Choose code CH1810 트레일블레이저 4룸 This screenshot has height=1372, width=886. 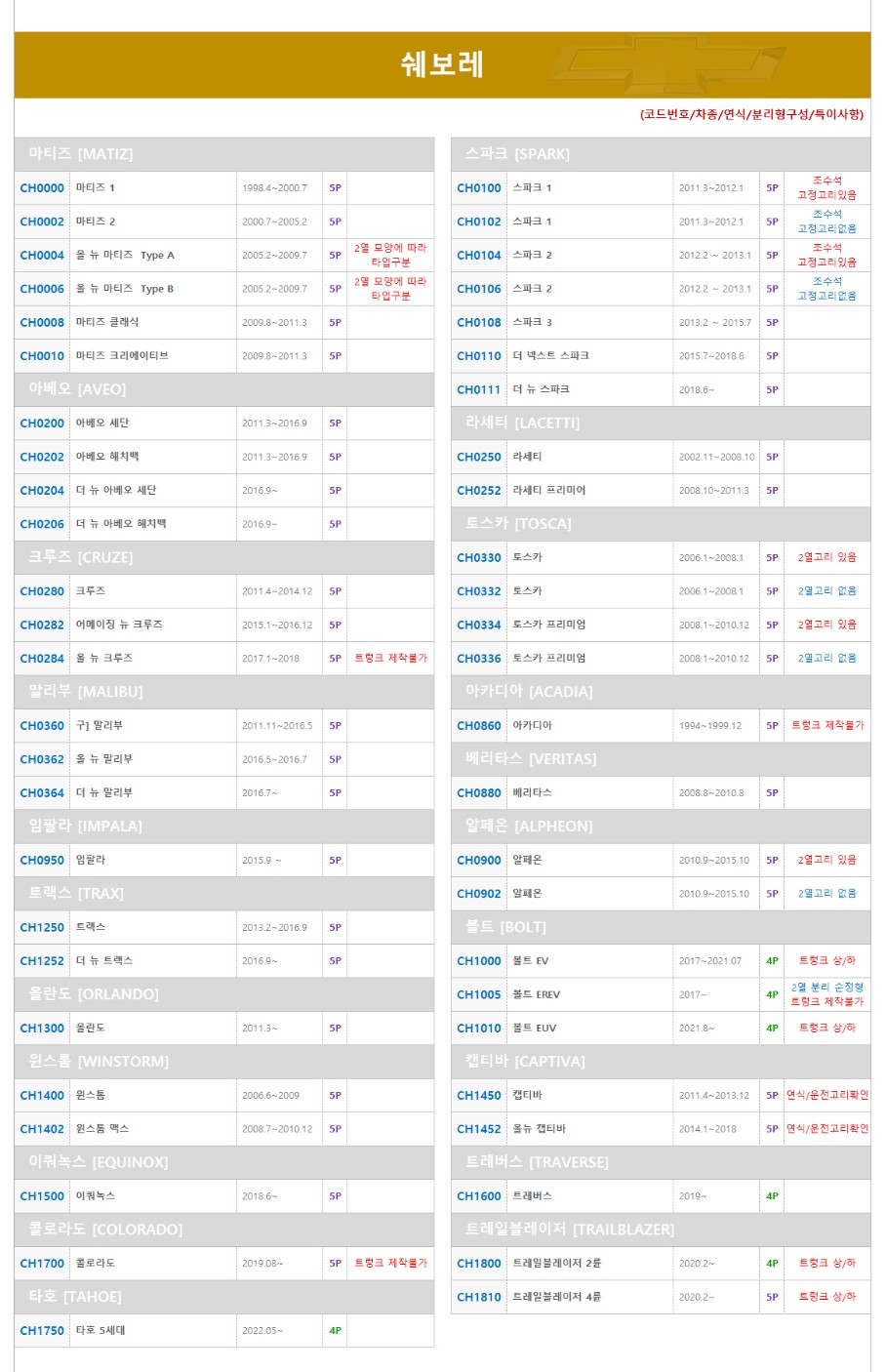479,1298
